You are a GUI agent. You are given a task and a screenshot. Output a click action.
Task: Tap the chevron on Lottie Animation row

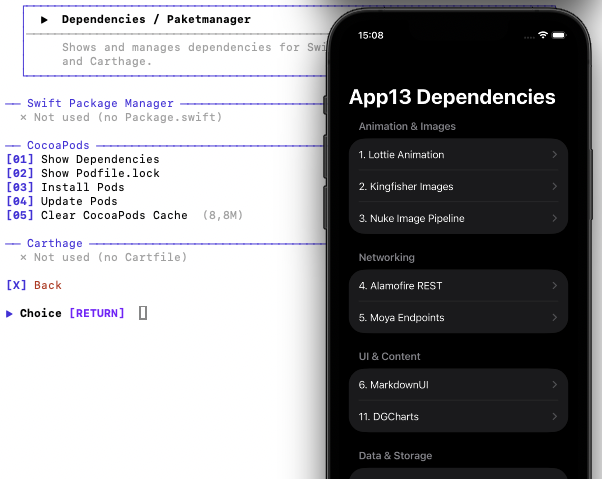[x=554, y=155]
